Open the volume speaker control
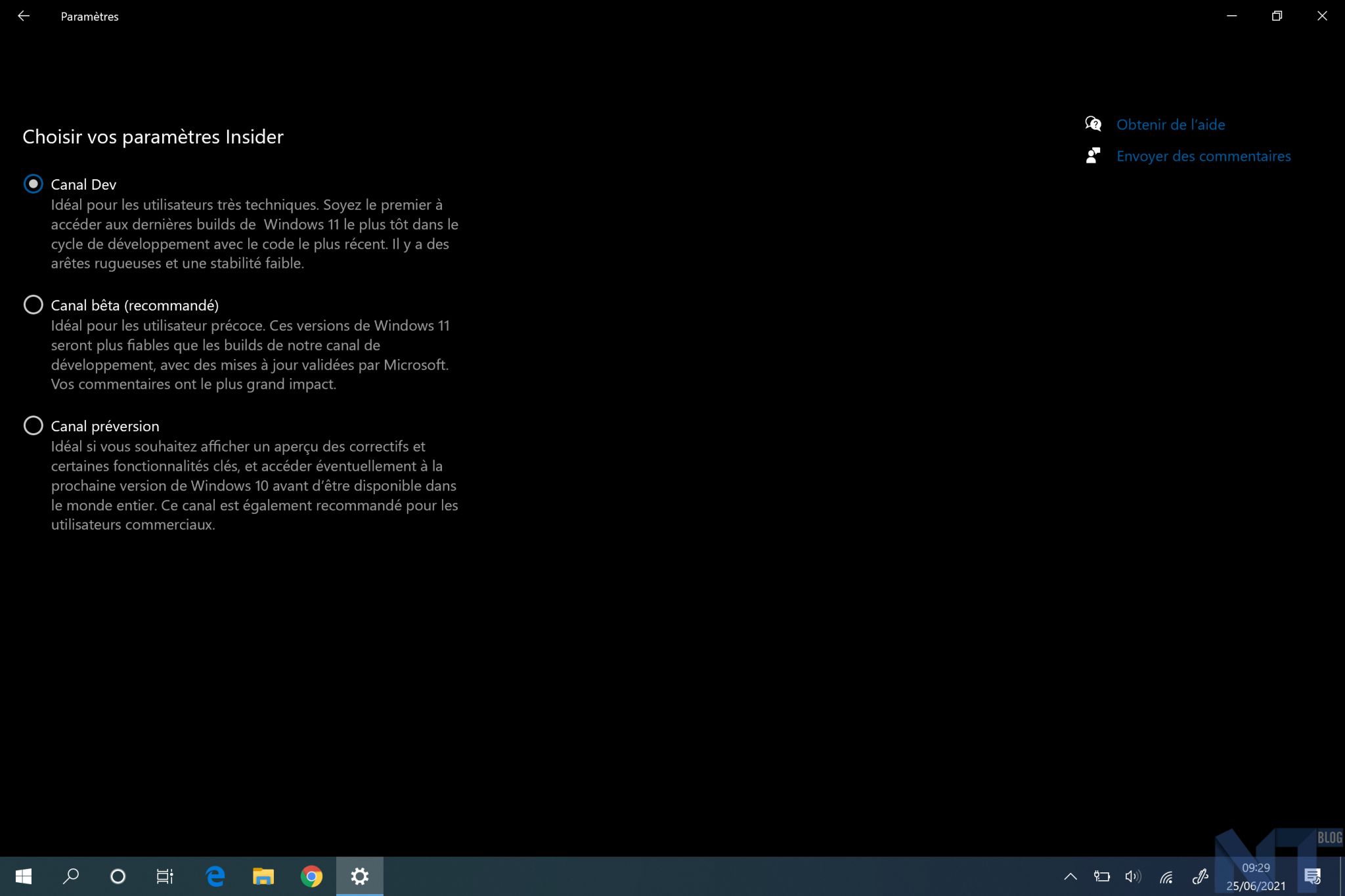The image size is (1345, 896). pos(1133,876)
